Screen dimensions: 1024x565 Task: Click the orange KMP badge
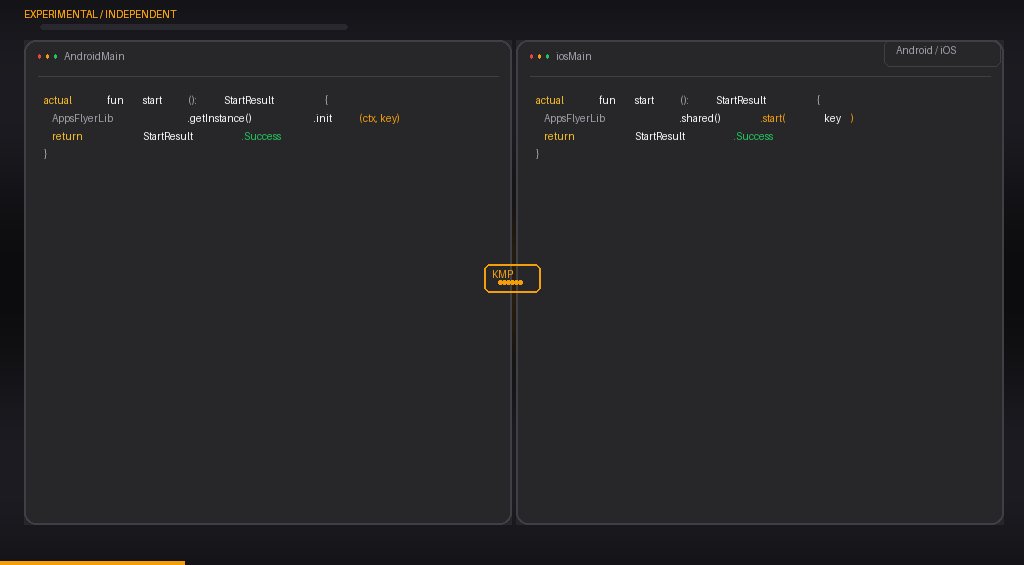[x=513, y=278]
